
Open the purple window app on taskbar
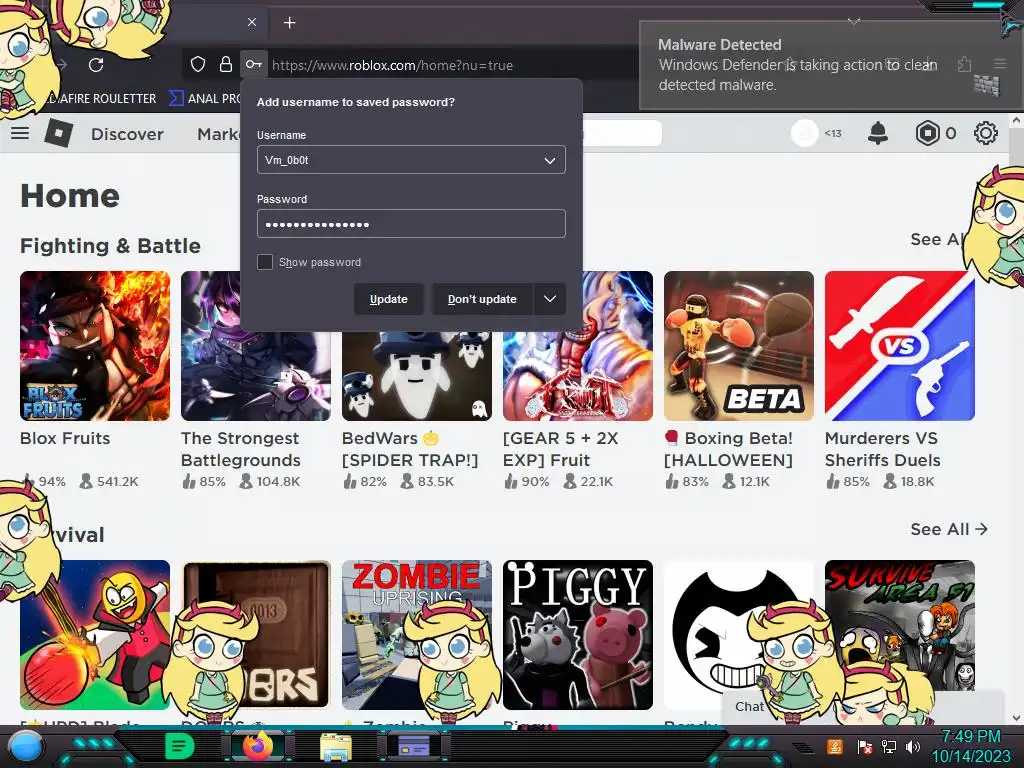pos(414,746)
